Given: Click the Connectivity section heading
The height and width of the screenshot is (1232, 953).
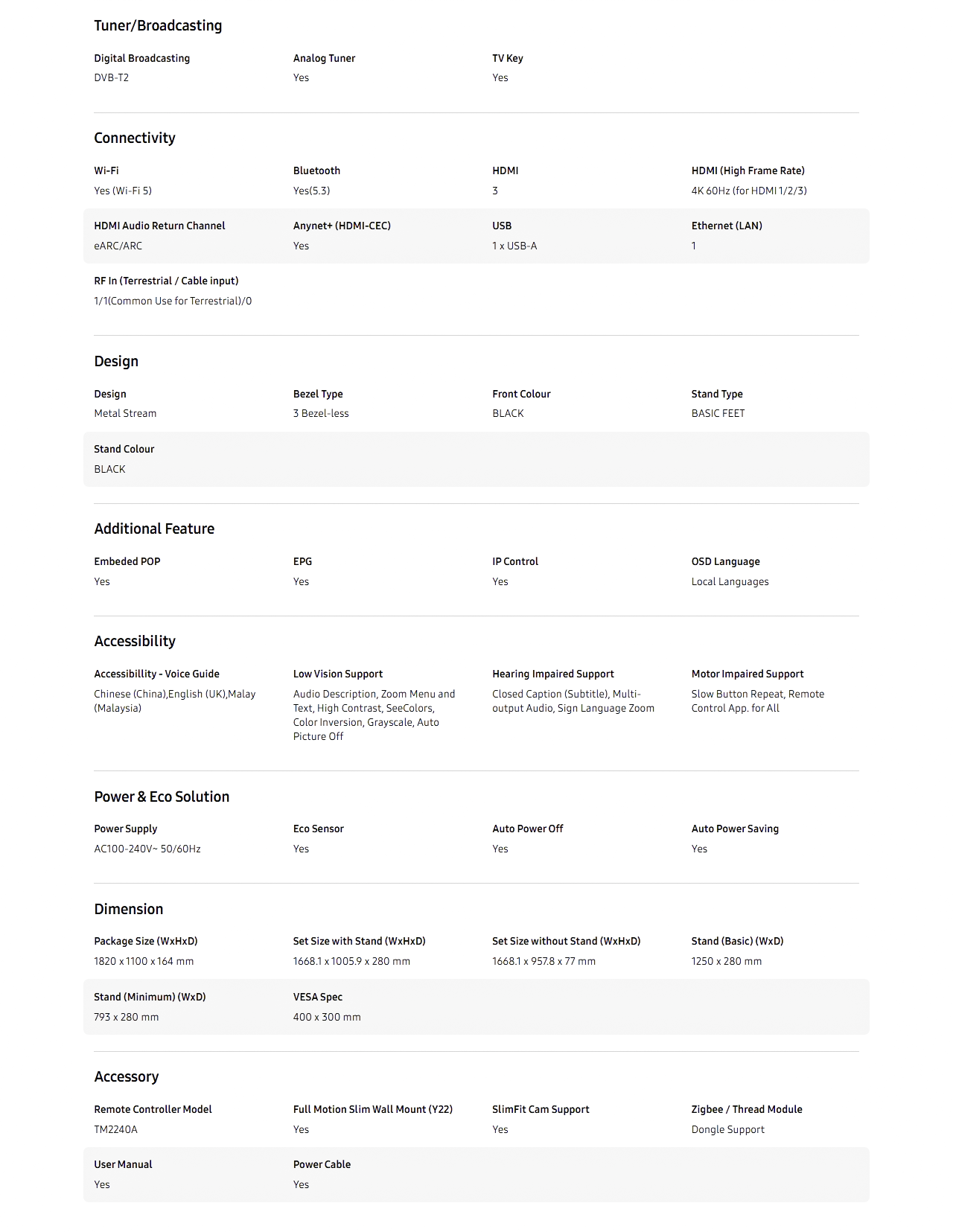Looking at the screenshot, I should pos(135,138).
